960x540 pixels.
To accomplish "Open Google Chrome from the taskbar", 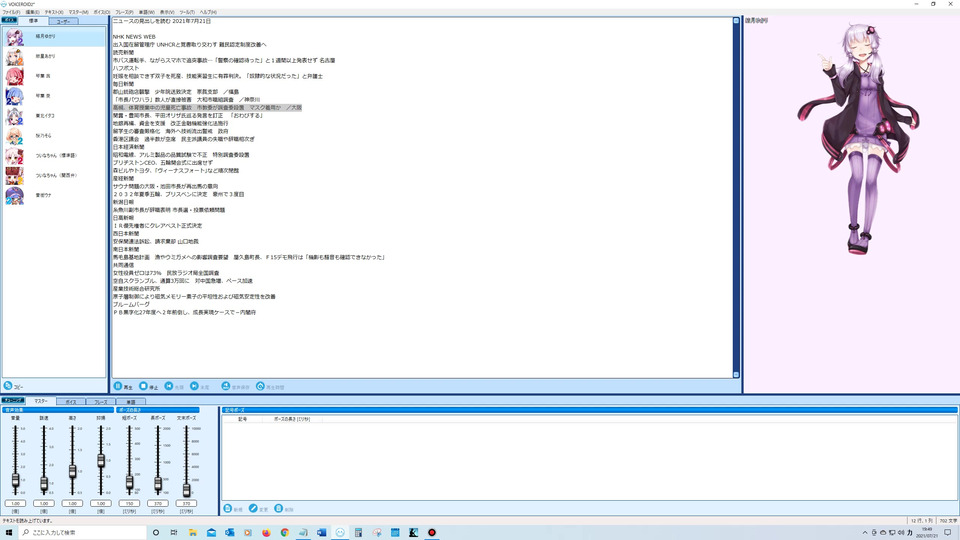I will coord(285,533).
